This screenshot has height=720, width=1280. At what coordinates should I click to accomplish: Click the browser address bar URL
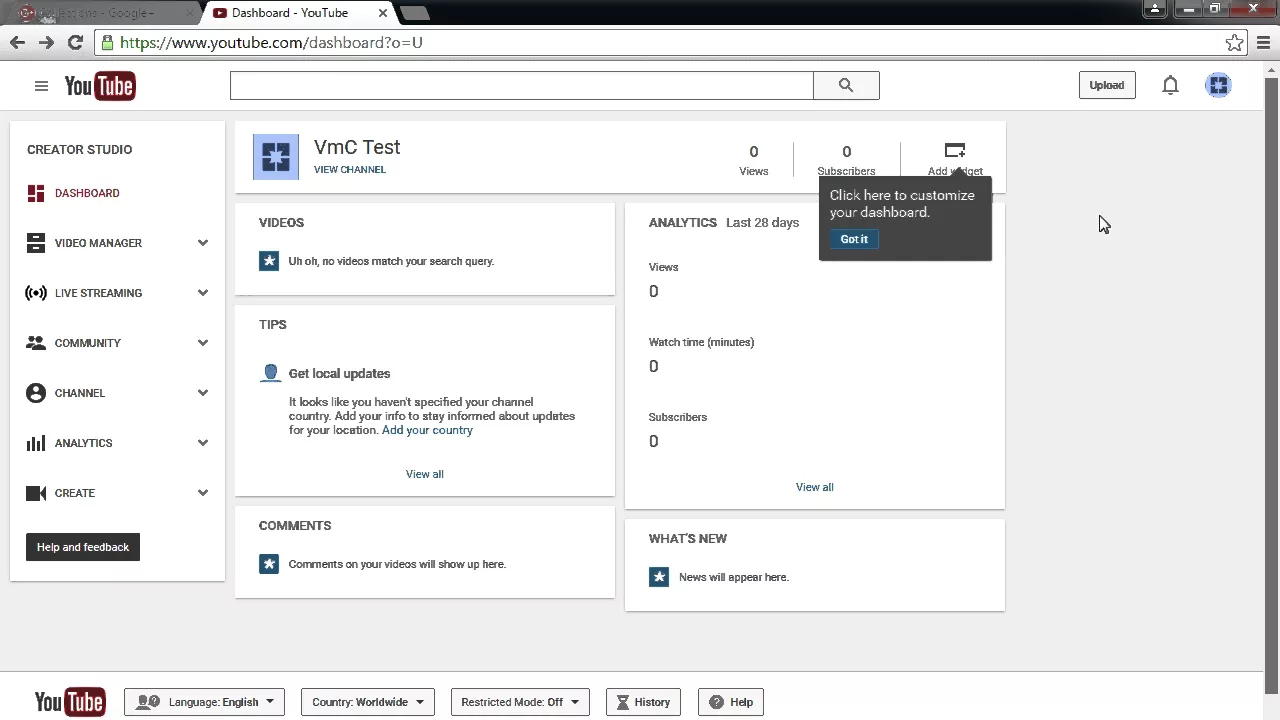pos(271,43)
